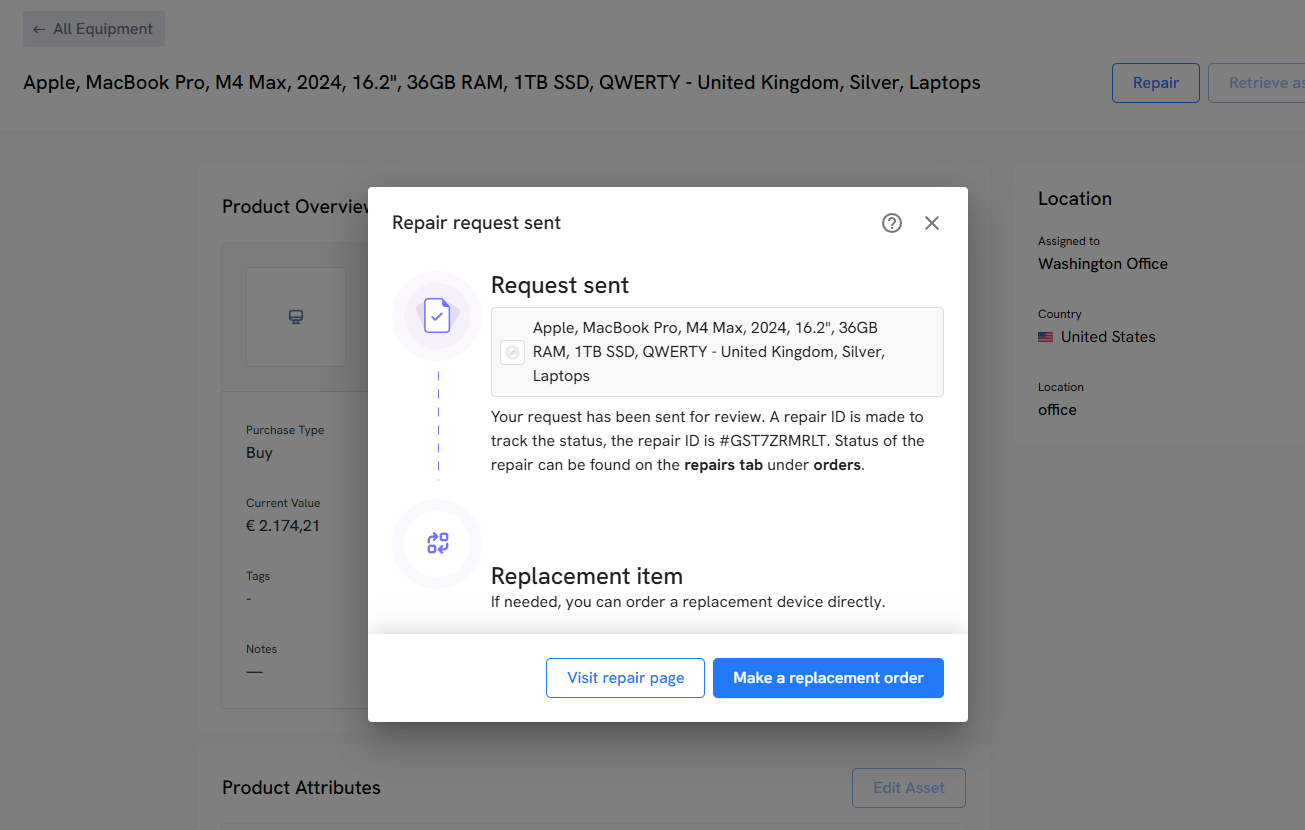Close the Repair request sent dialog
1305x830 pixels.
point(932,223)
